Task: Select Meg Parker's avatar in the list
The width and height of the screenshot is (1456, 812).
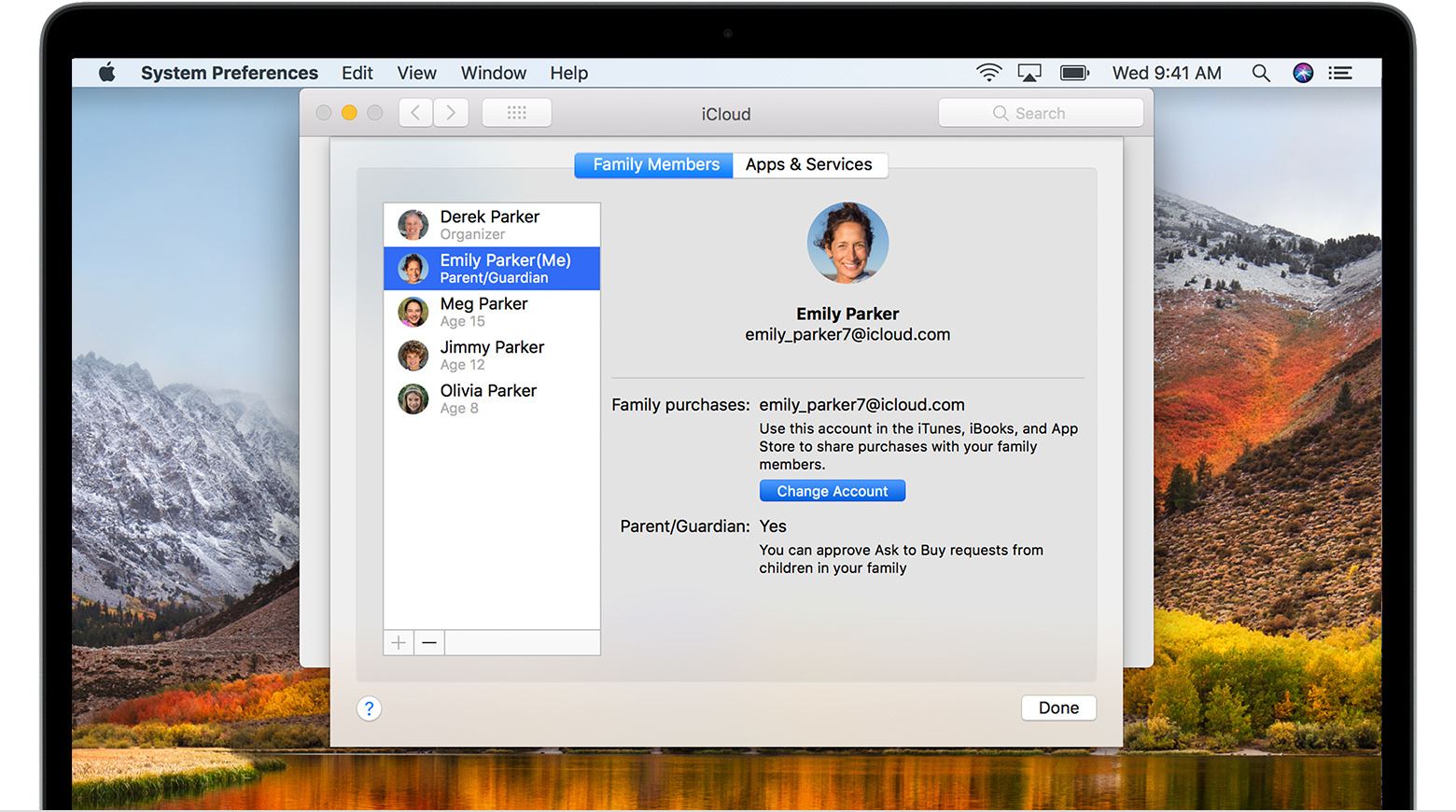Action: [413, 312]
